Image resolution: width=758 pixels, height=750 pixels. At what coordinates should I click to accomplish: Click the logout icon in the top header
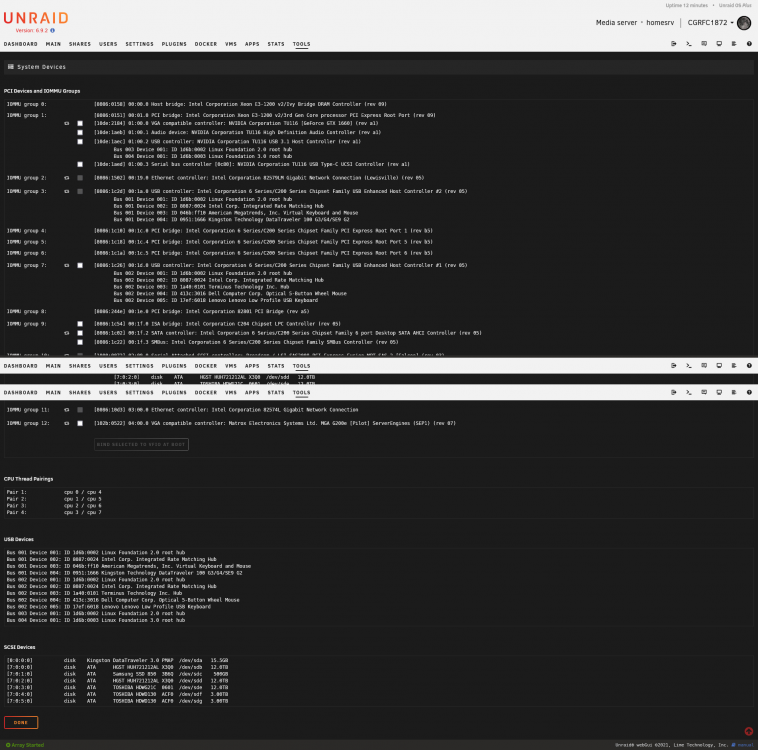point(673,44)
